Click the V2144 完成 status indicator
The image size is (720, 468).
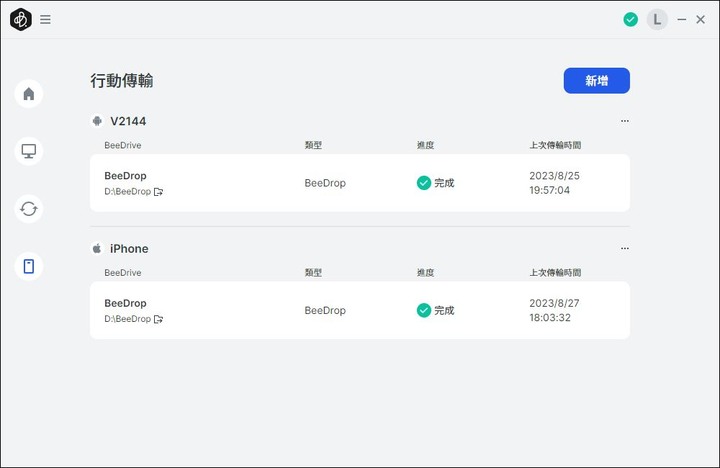point(435,183)
